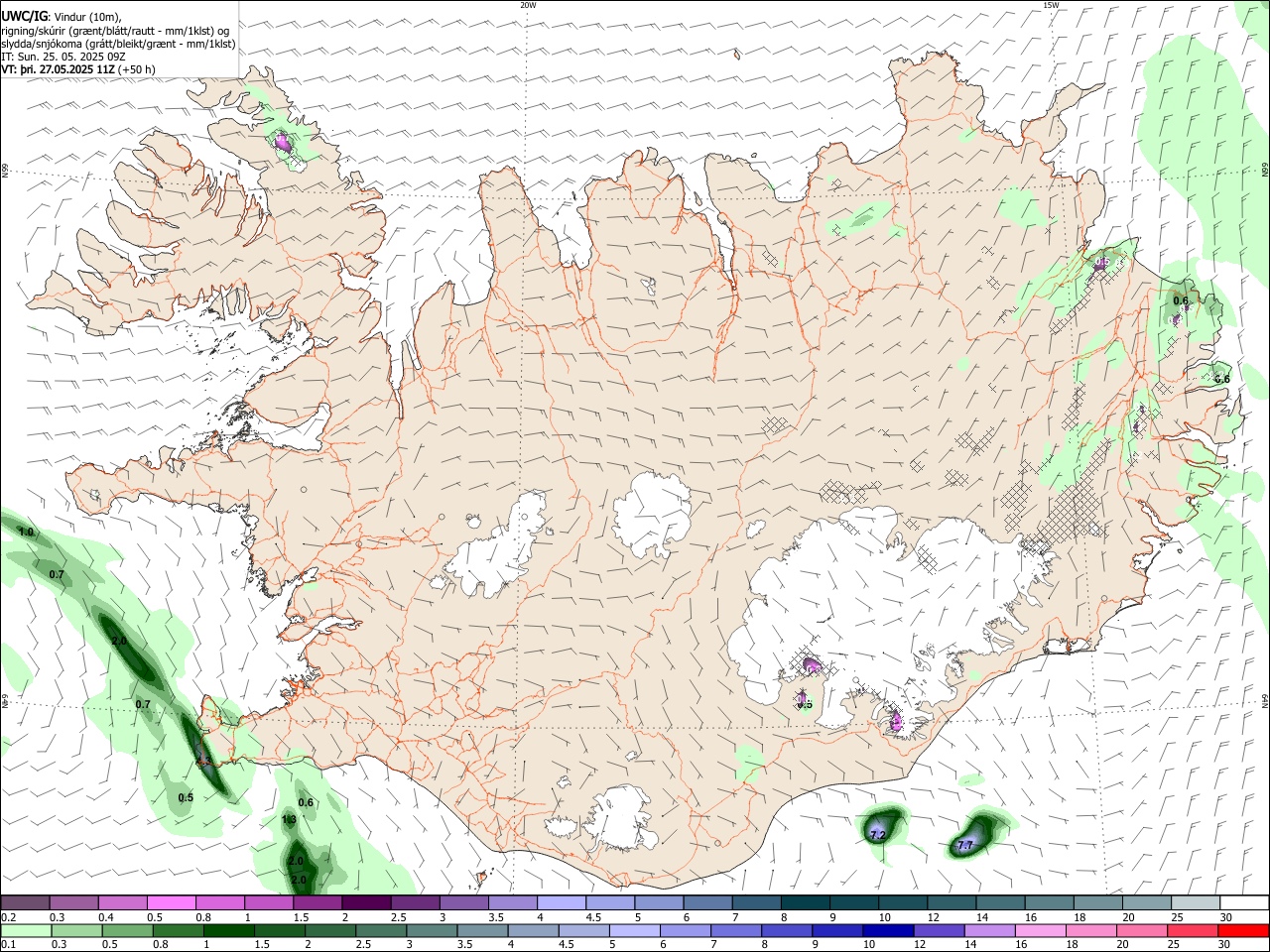
Task: Click the '0.1' label starting the bottom legend row
Action: pos(9,945)
